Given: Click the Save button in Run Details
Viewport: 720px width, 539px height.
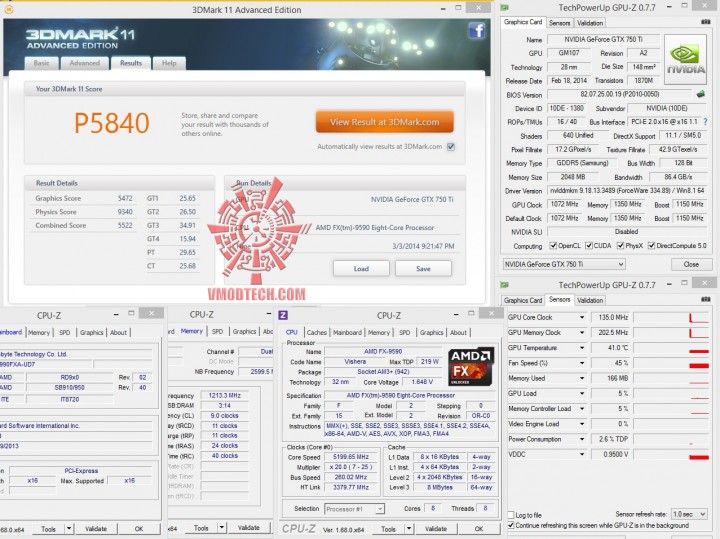Looking at the screenshot, I should click(x=423, y=269).
